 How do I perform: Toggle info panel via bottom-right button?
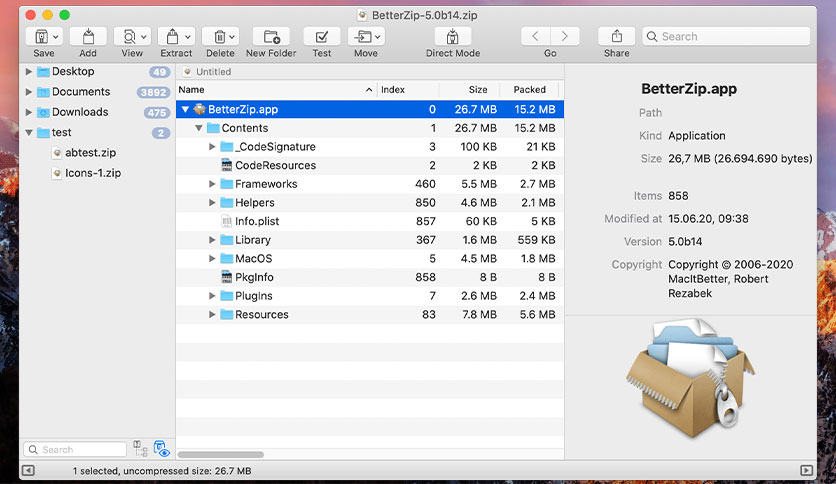point(807,471)
